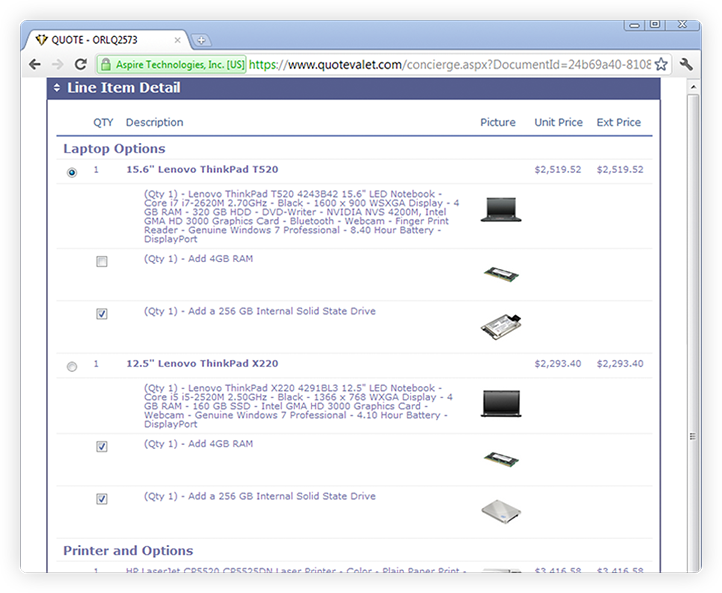Click the Aspire Technologies security lock badge
The image size is (722, 593).
point(171,64)
